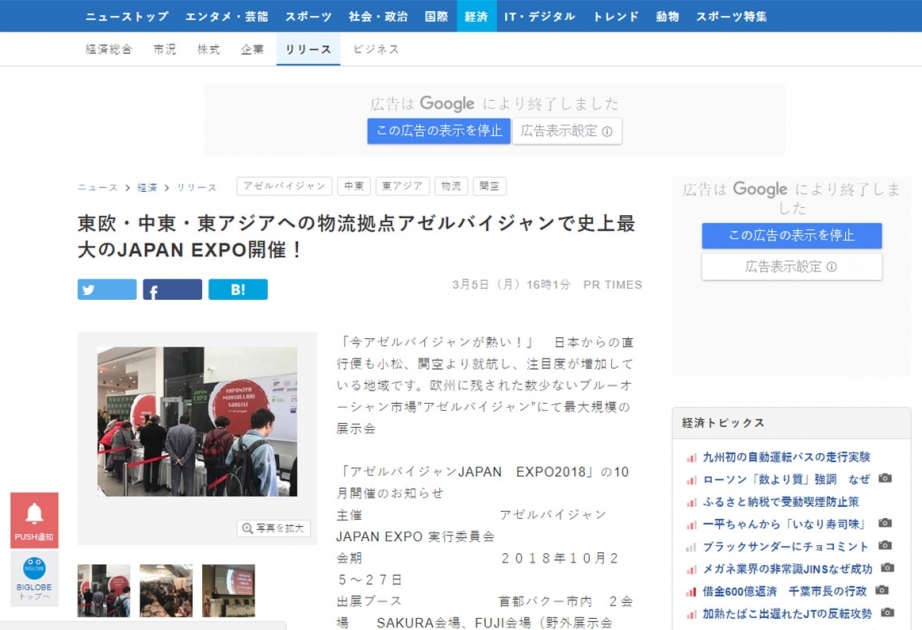Switch to 企業 sub-tab
The width and height of the screenshot is (922, 630).
252,49
